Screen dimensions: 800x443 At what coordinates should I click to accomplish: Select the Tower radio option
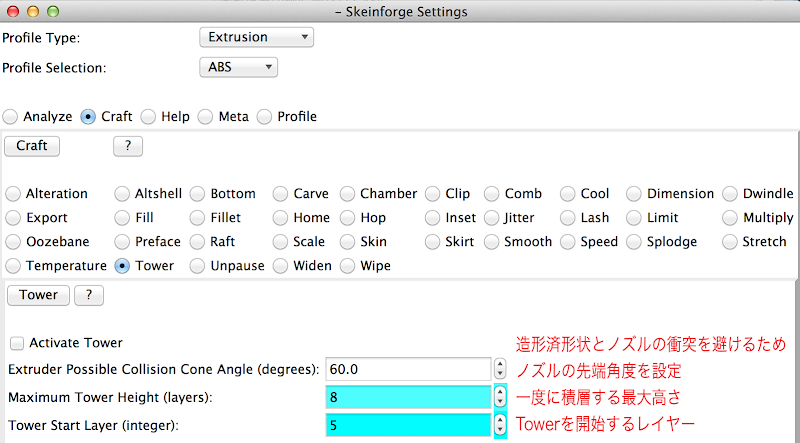(122, 266)
